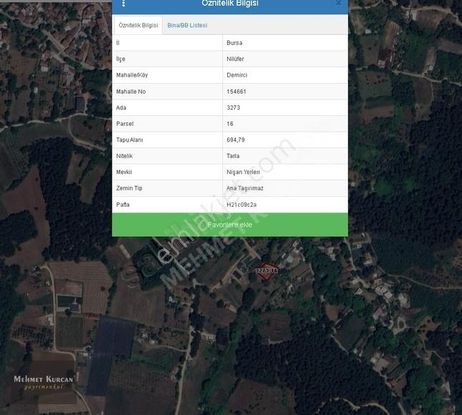The height and width of the screenshot is (415, 462).
Task: Open the three-dot menu in panel header
Action: tap(124, 3)
